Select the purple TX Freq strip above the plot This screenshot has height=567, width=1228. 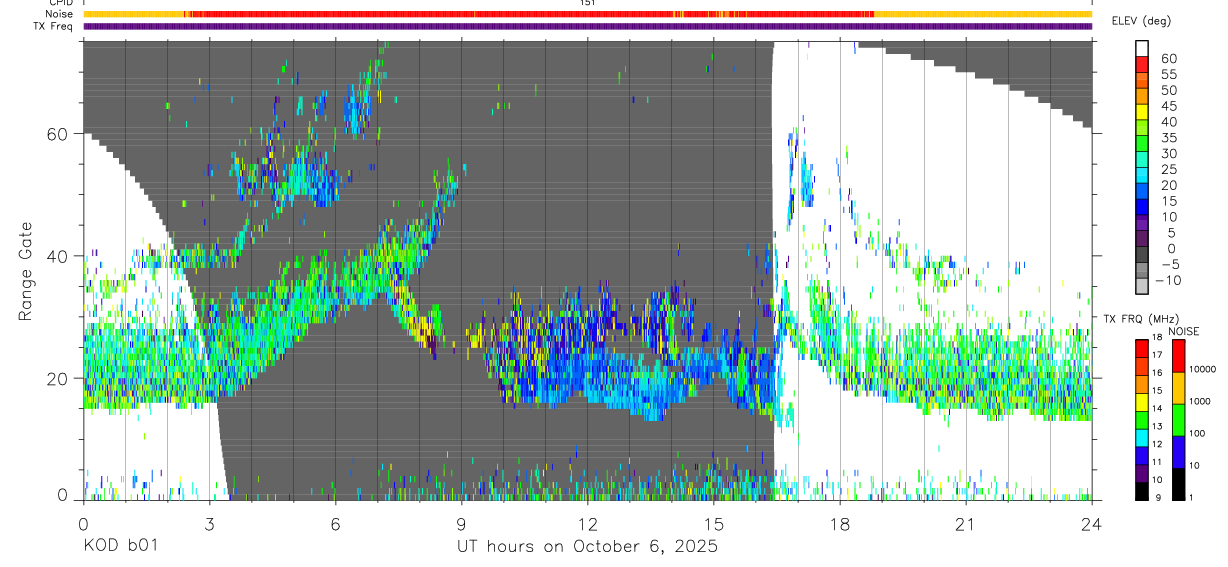[x=588, y=26]
